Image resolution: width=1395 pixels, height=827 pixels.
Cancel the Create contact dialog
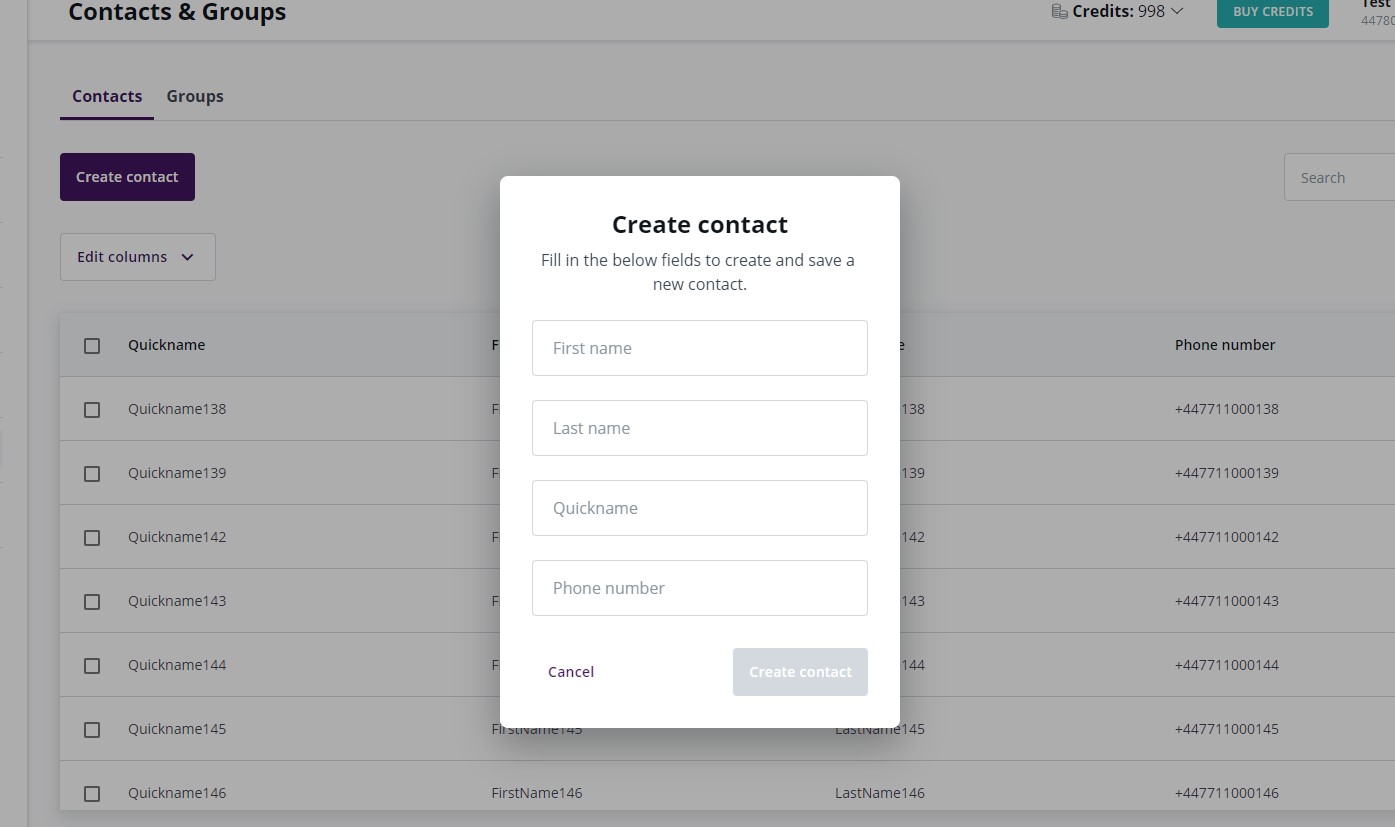tap(571, 671)
